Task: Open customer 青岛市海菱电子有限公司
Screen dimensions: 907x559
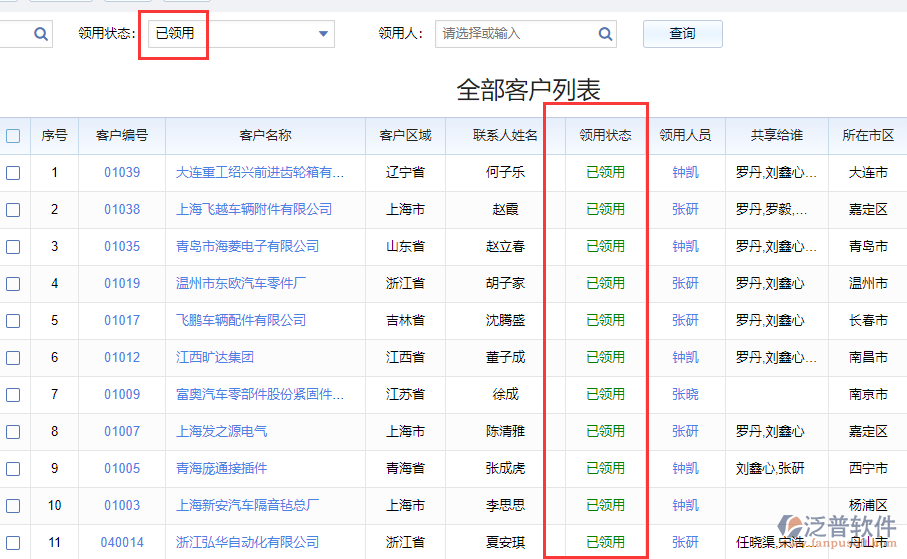Action: coord(248,247)
